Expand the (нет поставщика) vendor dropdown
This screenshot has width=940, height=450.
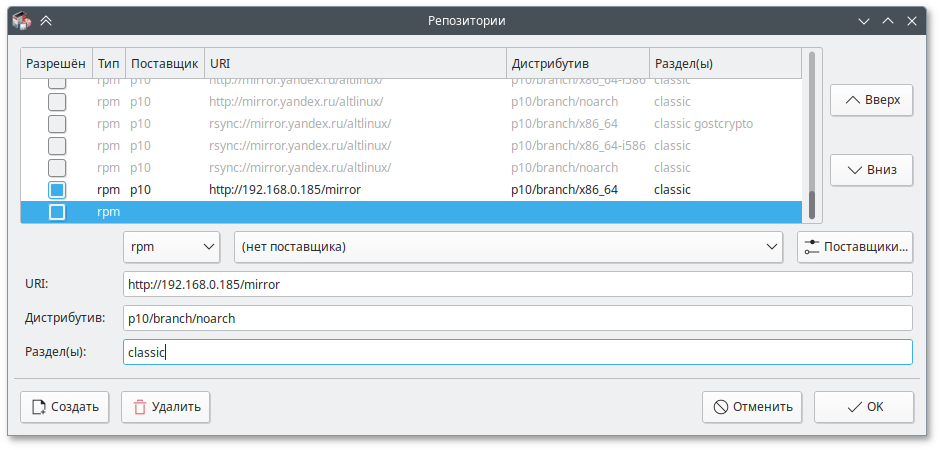(508, 246)
